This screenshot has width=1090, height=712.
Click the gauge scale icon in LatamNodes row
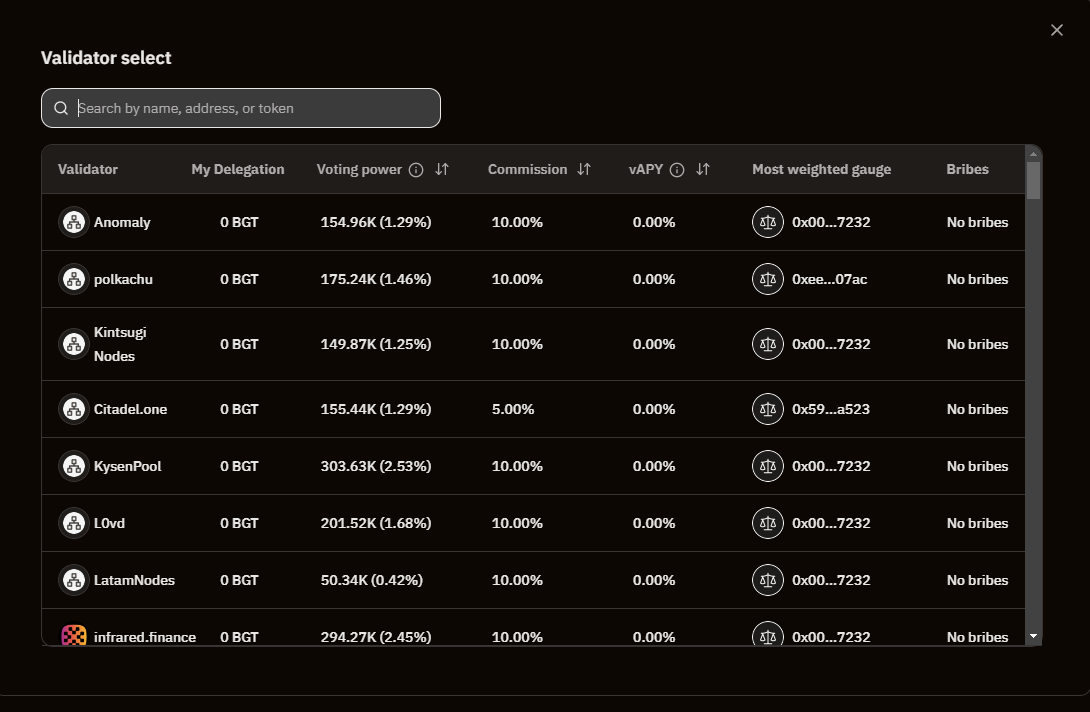(767, 581)
